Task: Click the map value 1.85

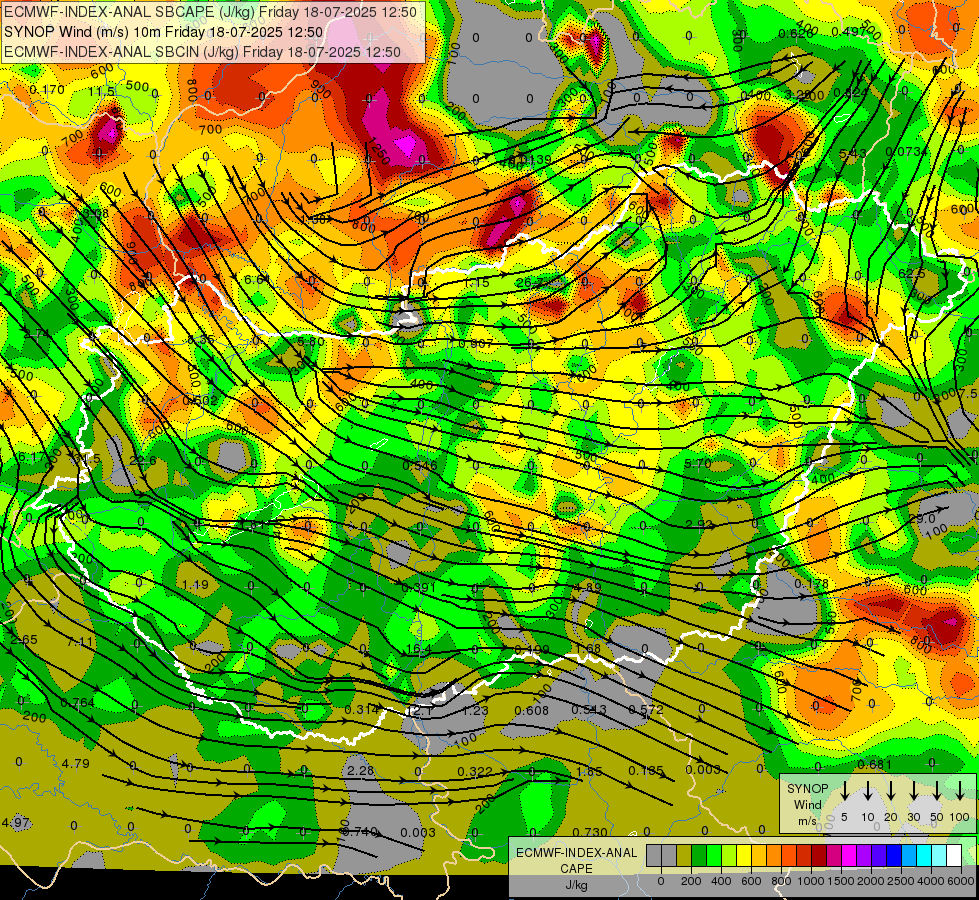Action: [x=589, y=772]
